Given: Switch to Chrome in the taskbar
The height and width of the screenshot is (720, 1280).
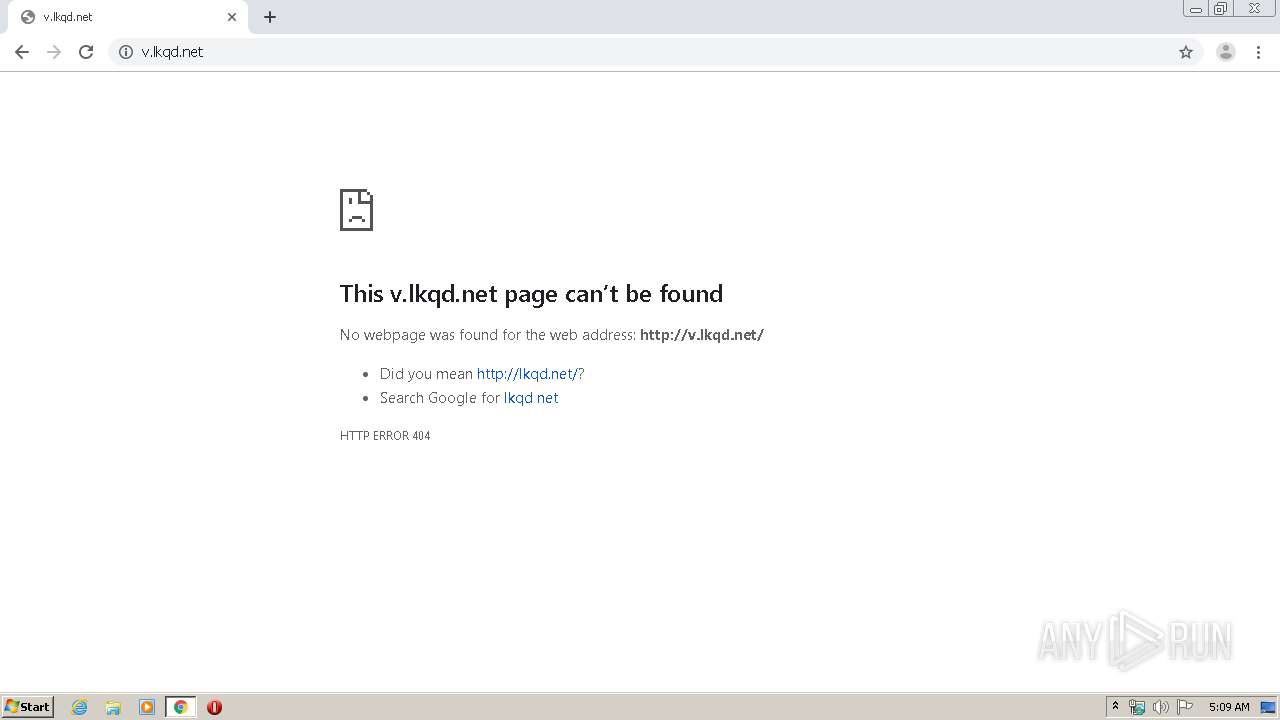Looking at the screenshot, I should (x=180, y=707).
